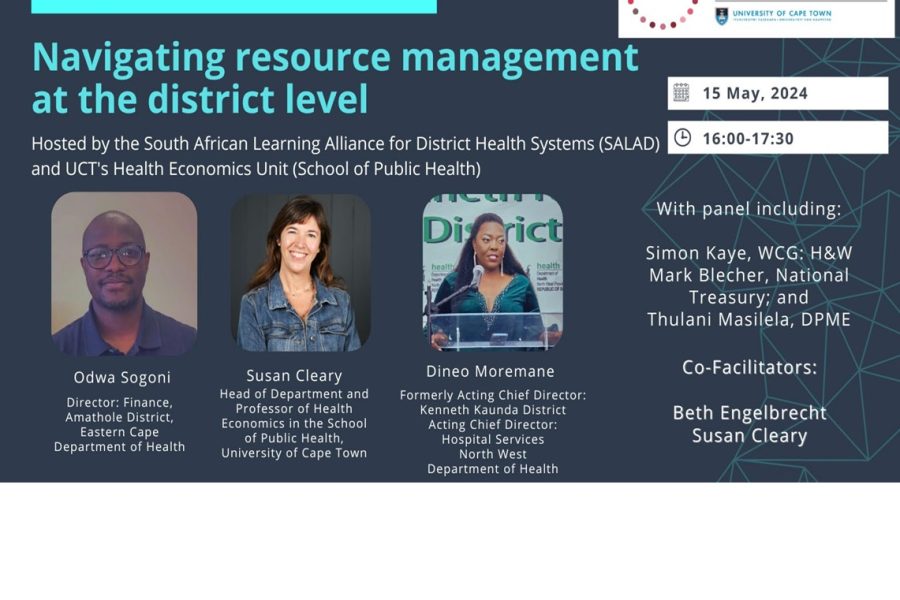Screen dimensions: 900x600
Task: Click the clock icon beside 16:00-17:30
Action: [x=682, y=138]
